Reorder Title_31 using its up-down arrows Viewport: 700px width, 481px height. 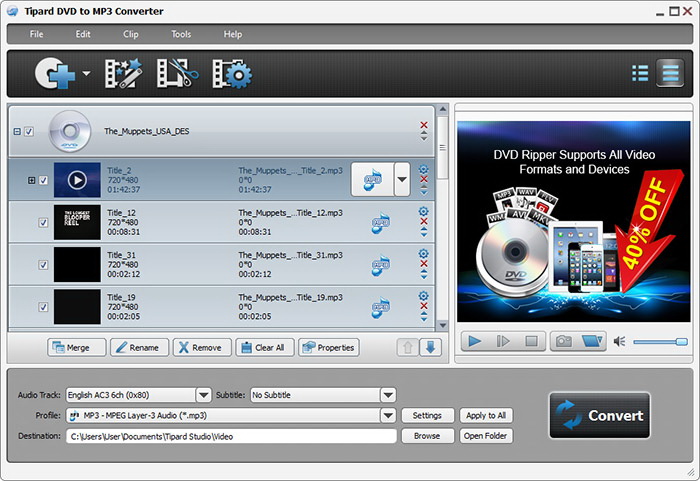pos(424,274)
